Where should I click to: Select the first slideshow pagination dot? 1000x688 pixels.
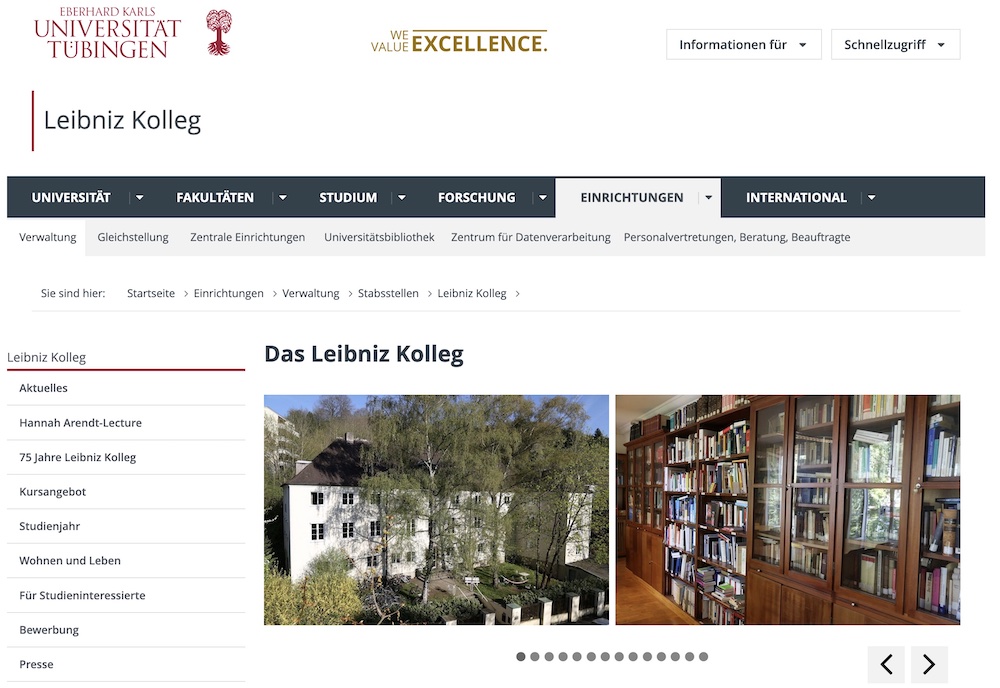521,657
